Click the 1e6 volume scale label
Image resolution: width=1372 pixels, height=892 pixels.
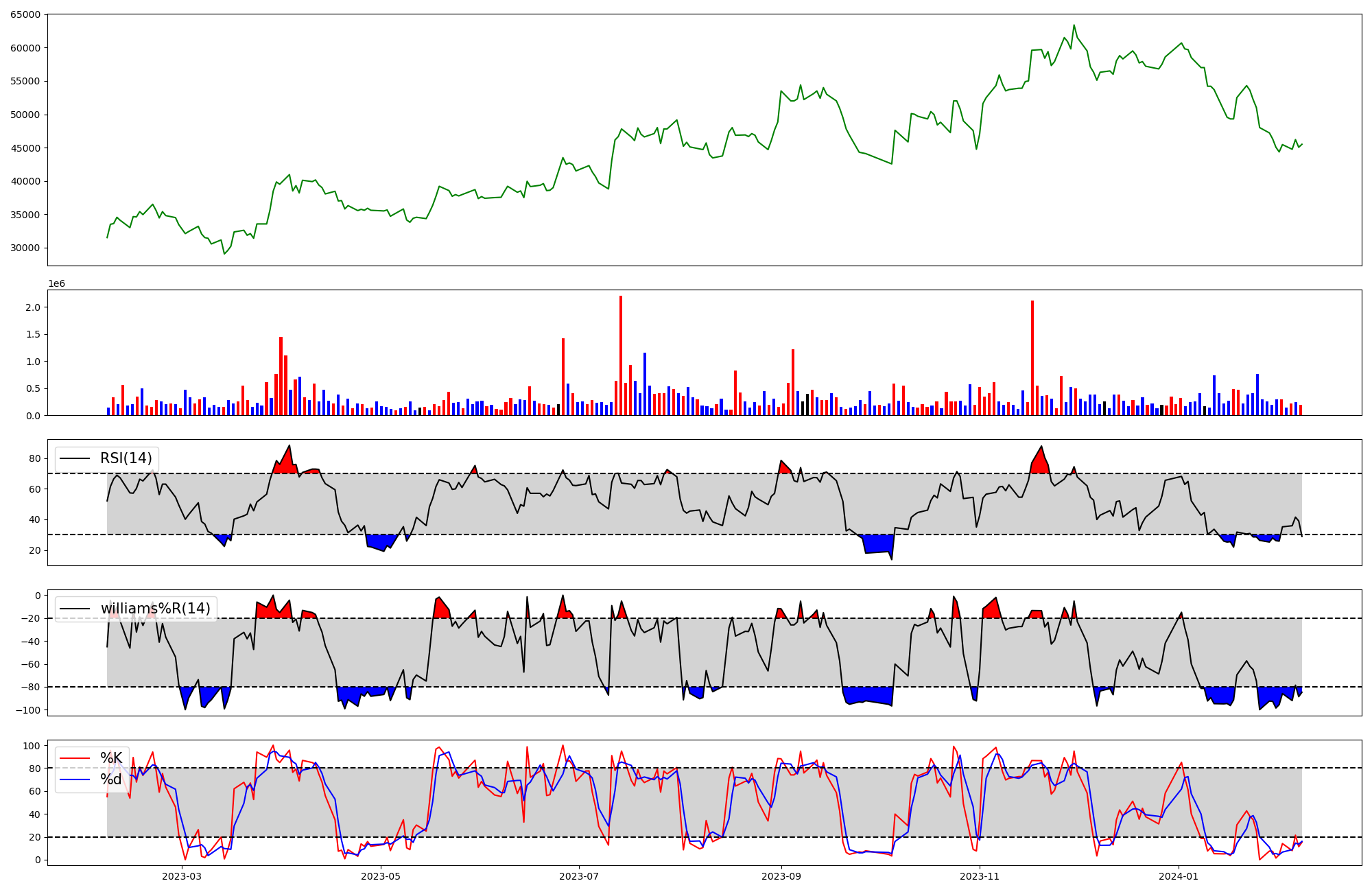56,283
